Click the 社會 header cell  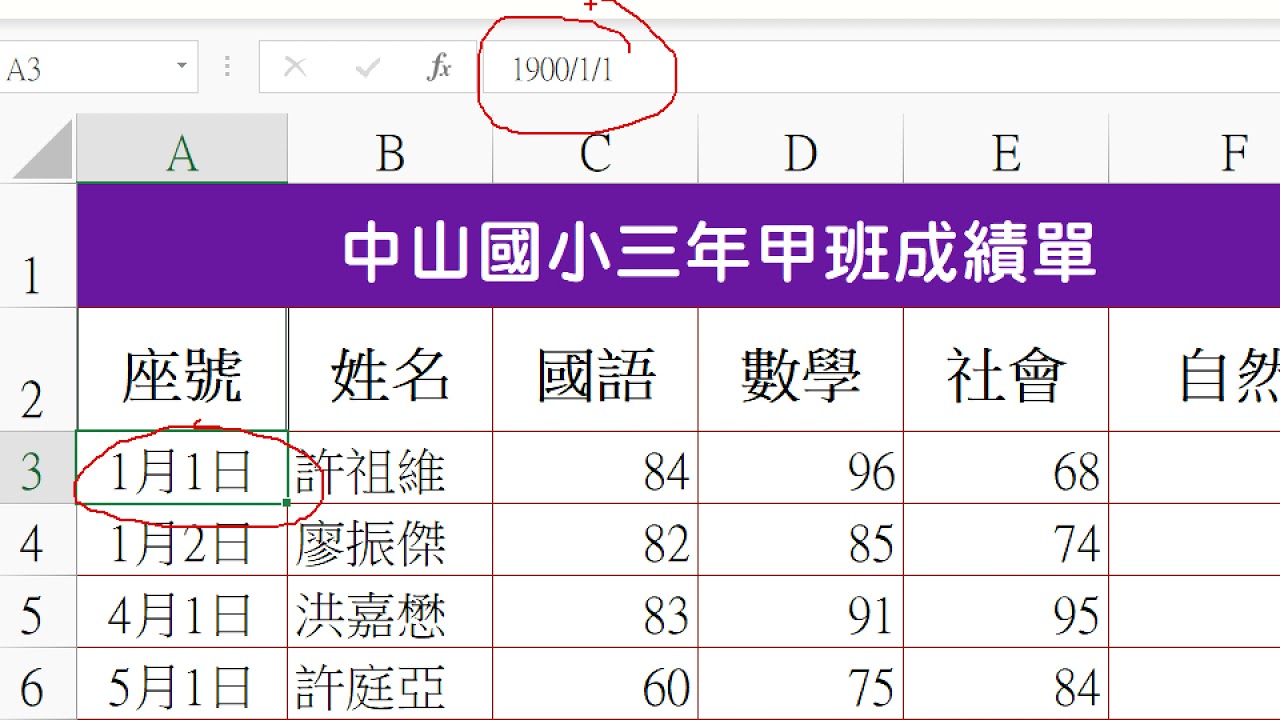1006,369
